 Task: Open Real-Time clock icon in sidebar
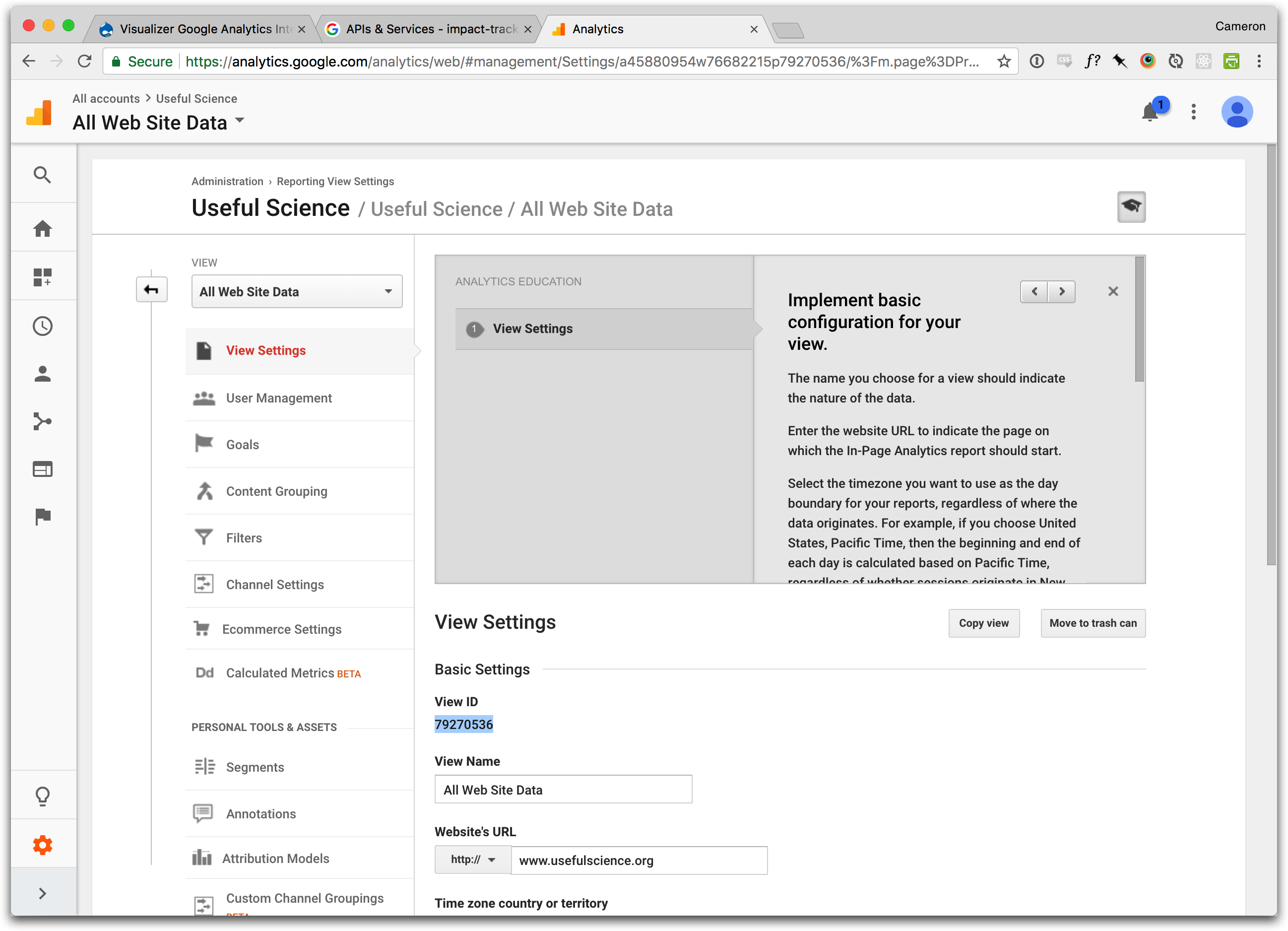43,326
